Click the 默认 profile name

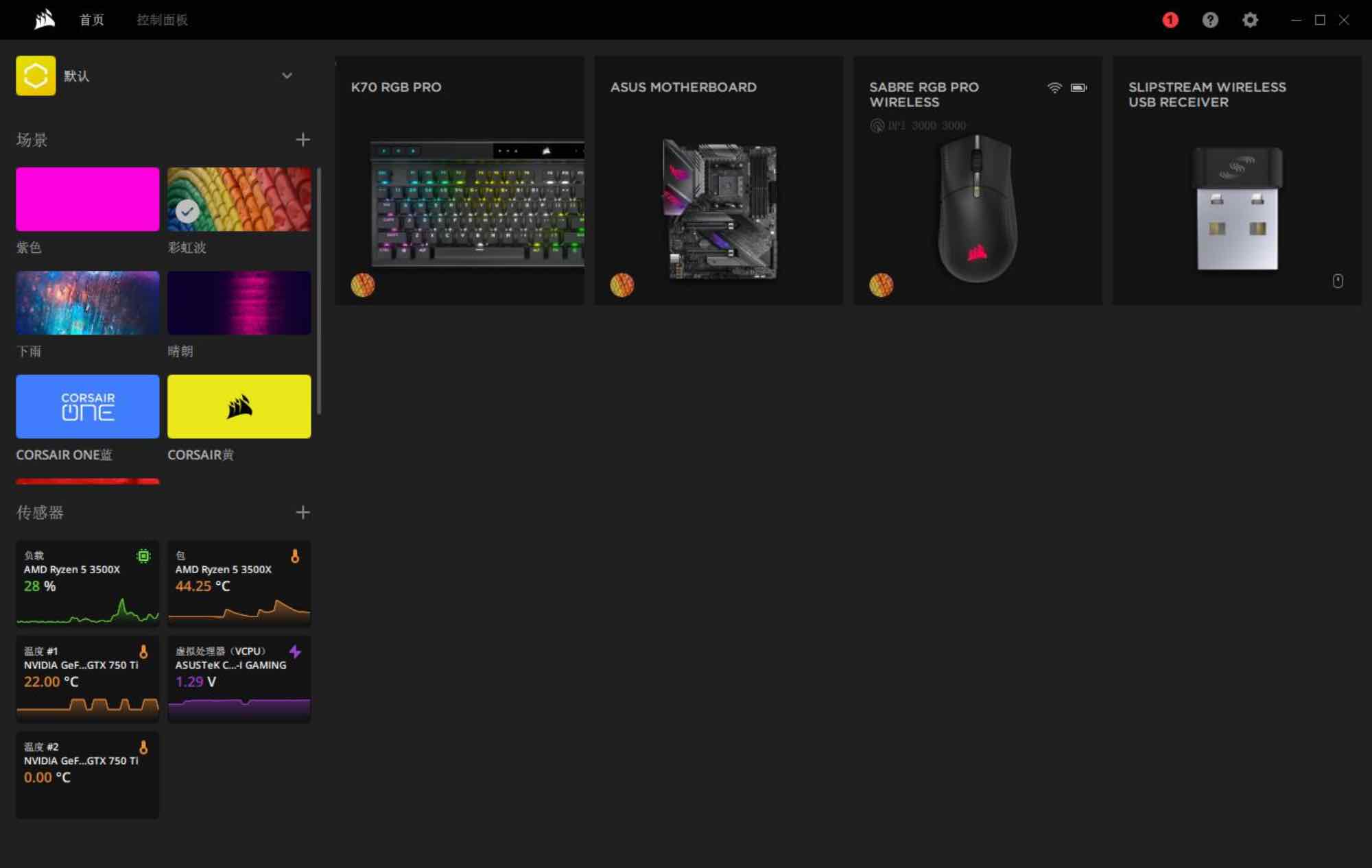pos(77,75)
